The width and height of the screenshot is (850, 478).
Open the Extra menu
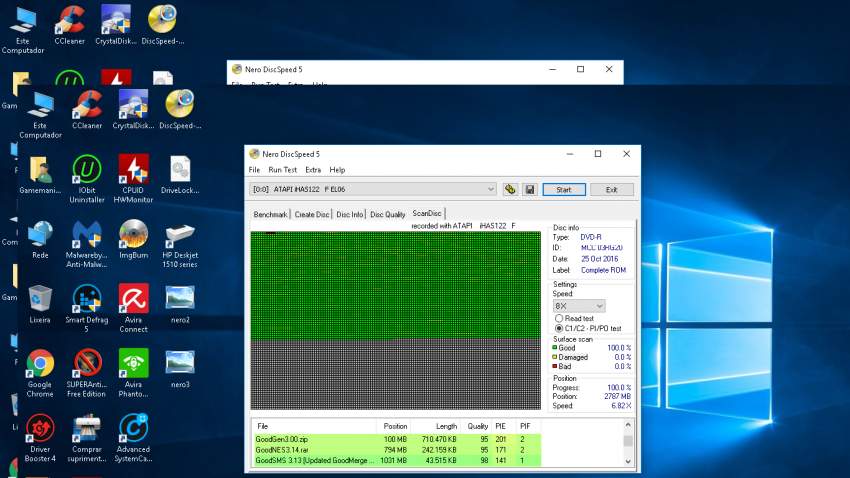click(313, 170)
